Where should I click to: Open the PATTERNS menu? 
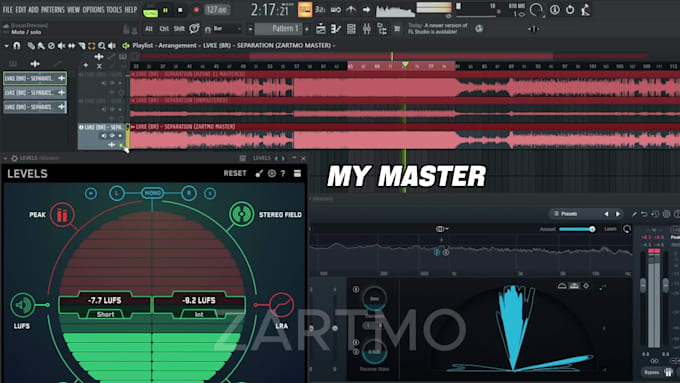pos(52,10)
